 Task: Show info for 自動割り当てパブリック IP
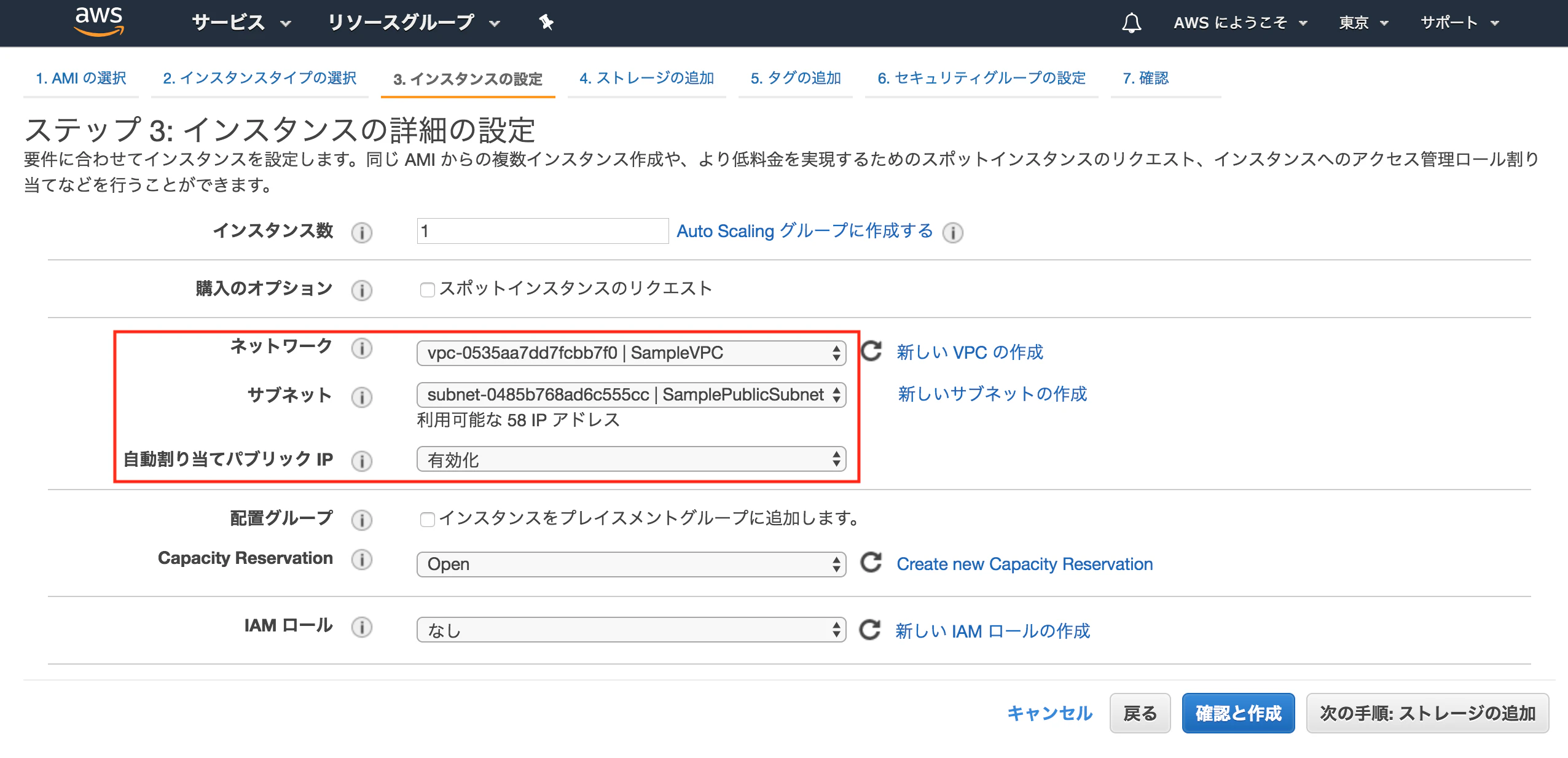[x=361, y=461]
